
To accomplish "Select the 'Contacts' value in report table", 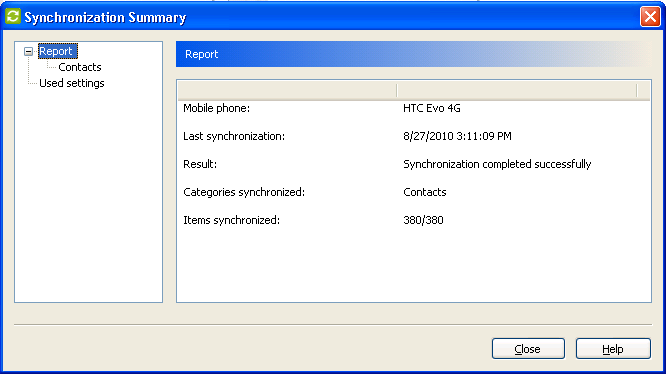I will [x=425, y=192].
